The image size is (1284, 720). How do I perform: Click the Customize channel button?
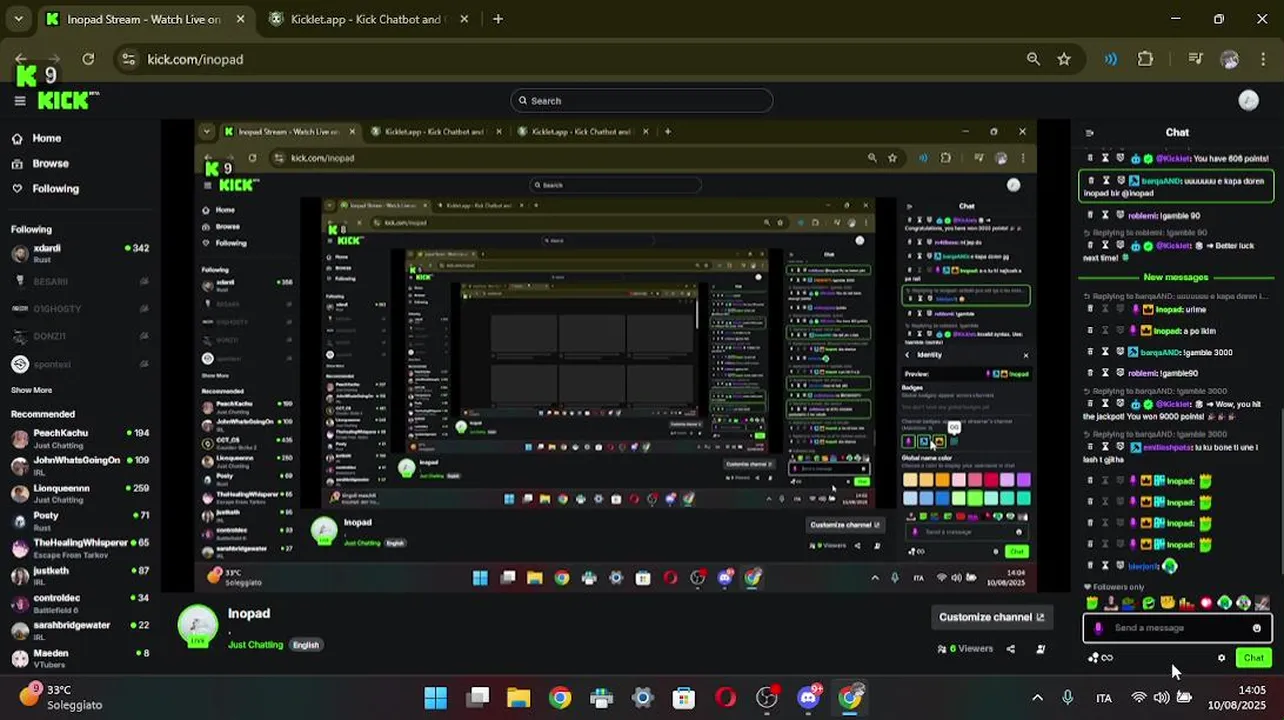pyautogui.click(x=991, y=617)
